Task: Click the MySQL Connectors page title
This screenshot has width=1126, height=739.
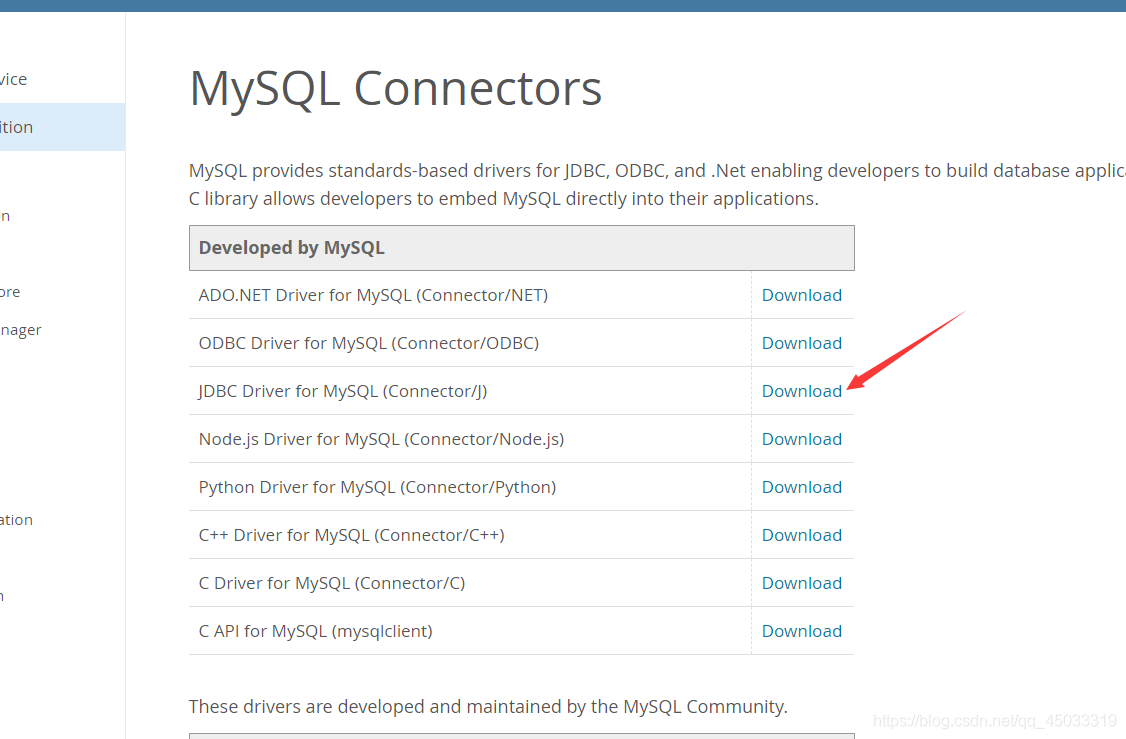Action: pos(395,89)
